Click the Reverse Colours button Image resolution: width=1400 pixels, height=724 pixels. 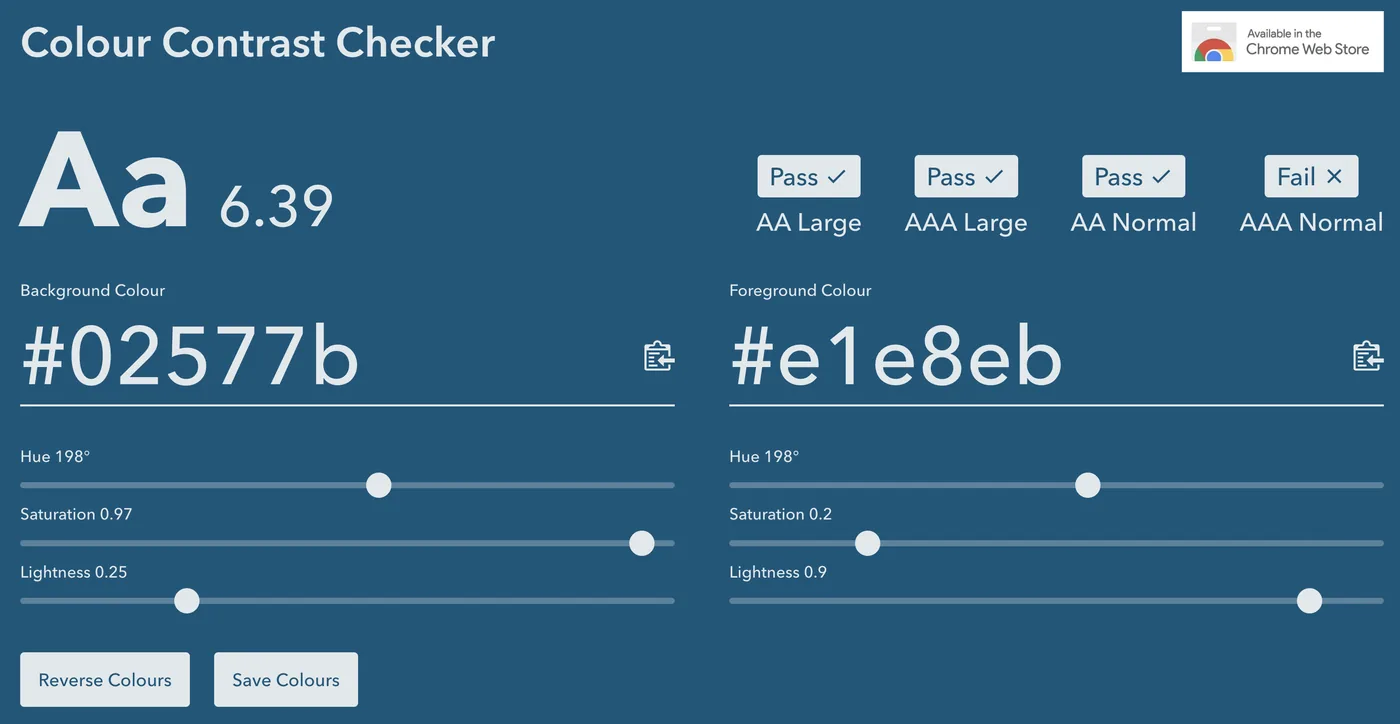[105, 680]
